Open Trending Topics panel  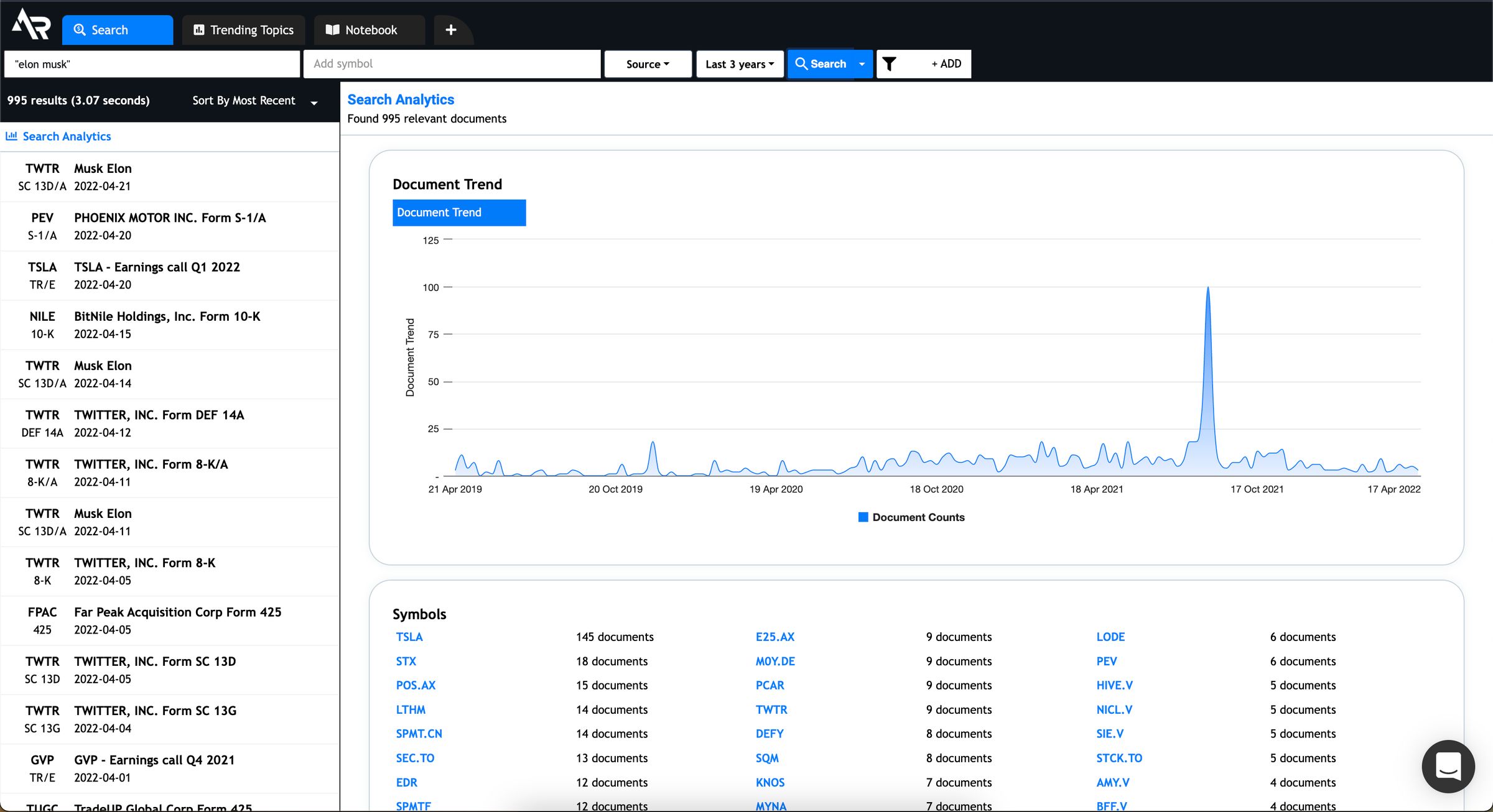[x=243, y=29]
